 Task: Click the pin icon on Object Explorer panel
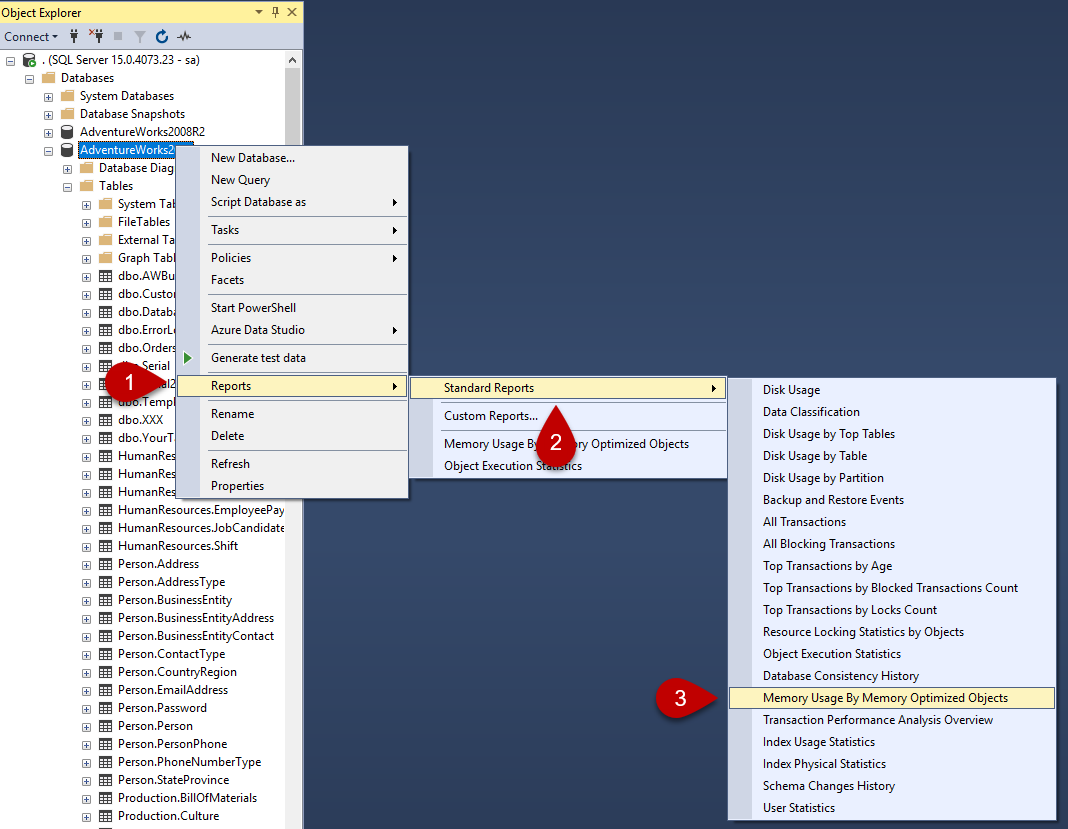point(275,12)
